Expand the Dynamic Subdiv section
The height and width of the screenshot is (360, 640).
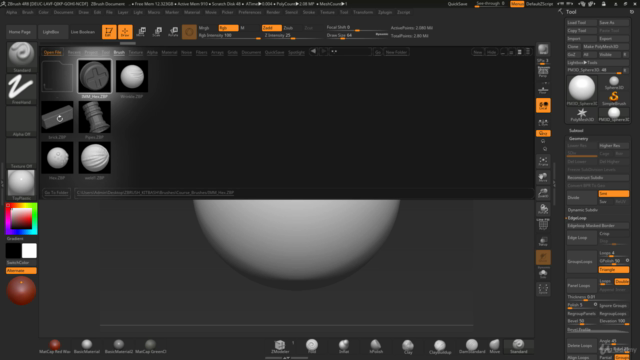[x=582, y=210]
